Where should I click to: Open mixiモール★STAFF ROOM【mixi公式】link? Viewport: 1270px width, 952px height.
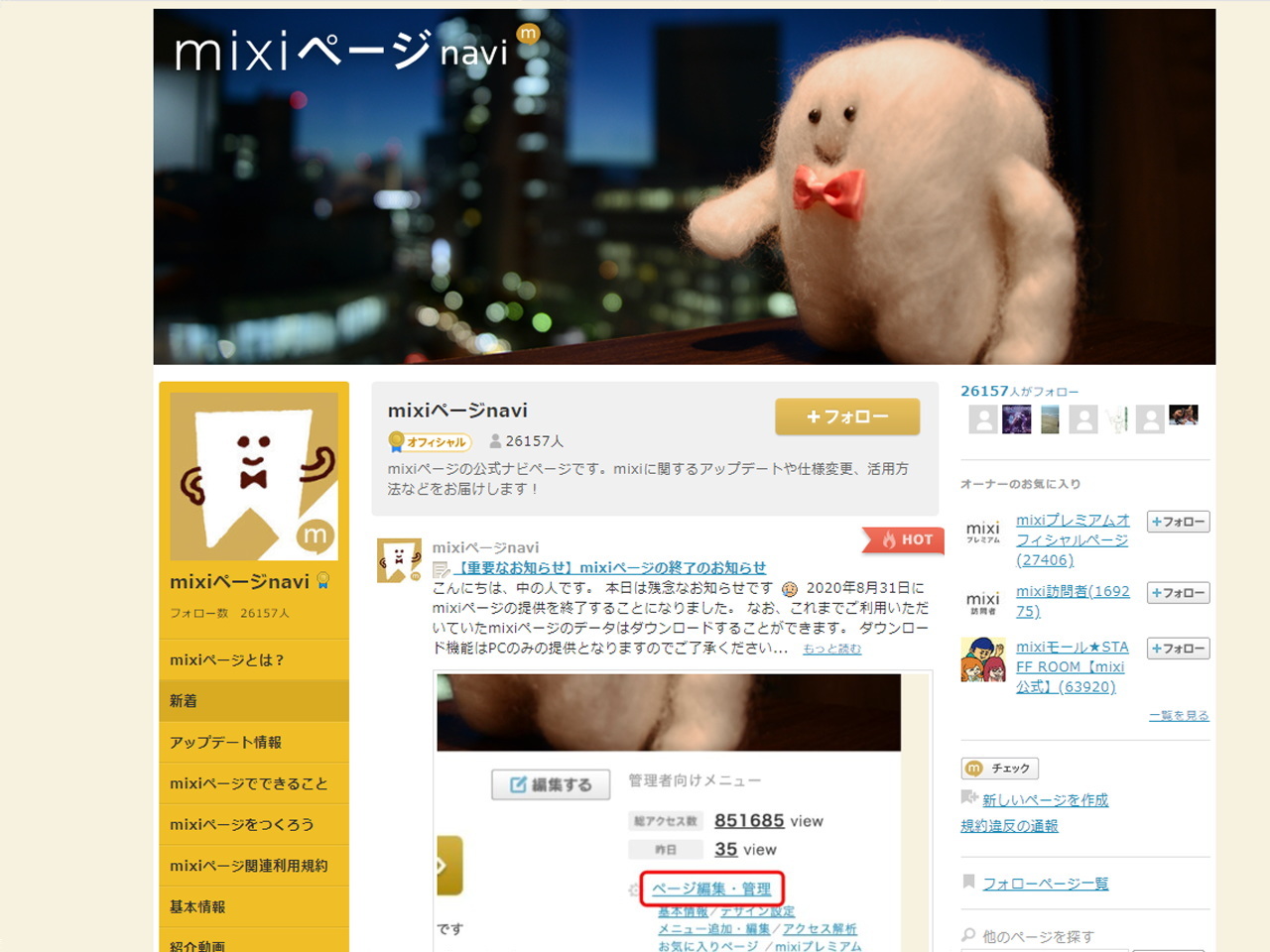1073,666
